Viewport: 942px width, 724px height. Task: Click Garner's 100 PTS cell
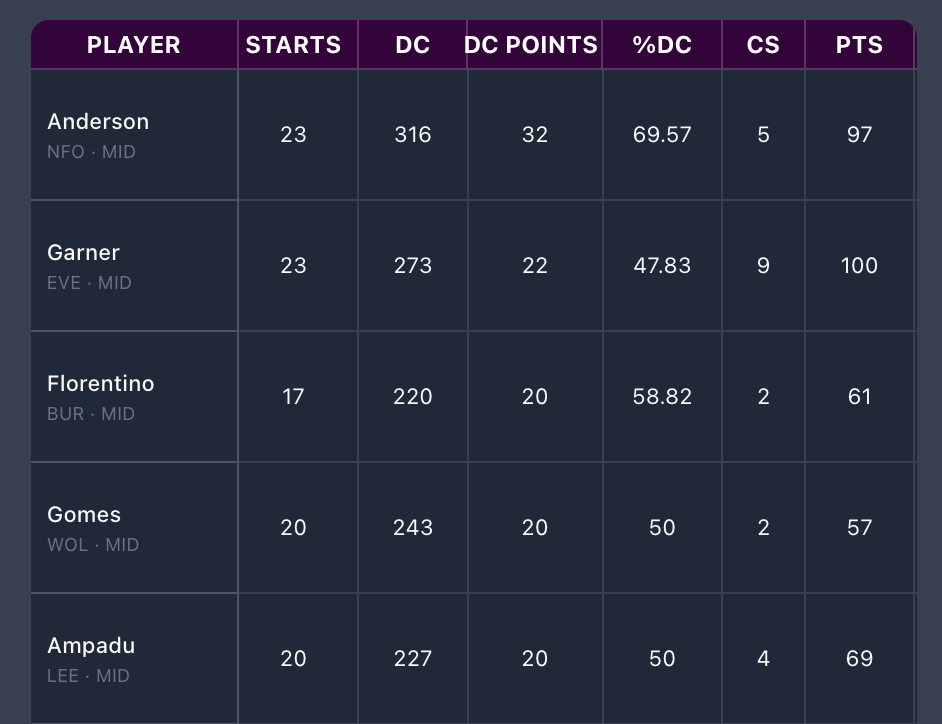click(x=859, y=265)
